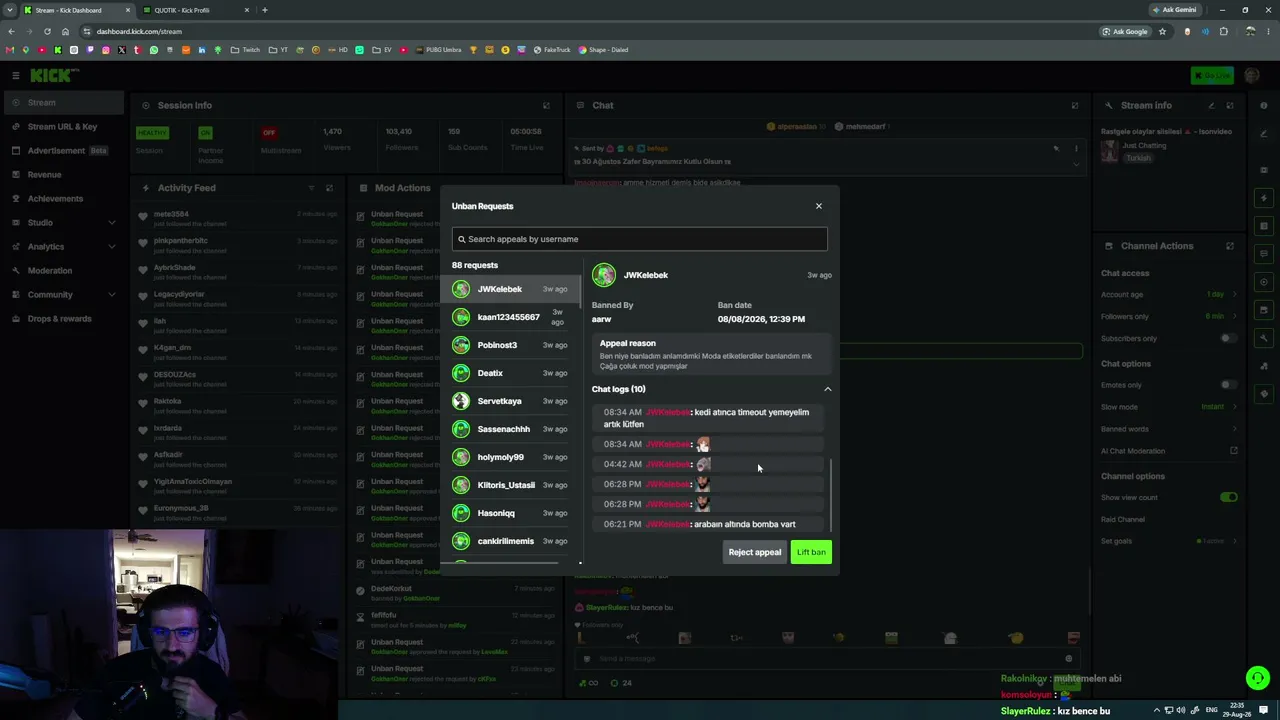Click JWKelebek avatar in appeal details
Viewport: 1280px width, 720px height.
[604, 275]
